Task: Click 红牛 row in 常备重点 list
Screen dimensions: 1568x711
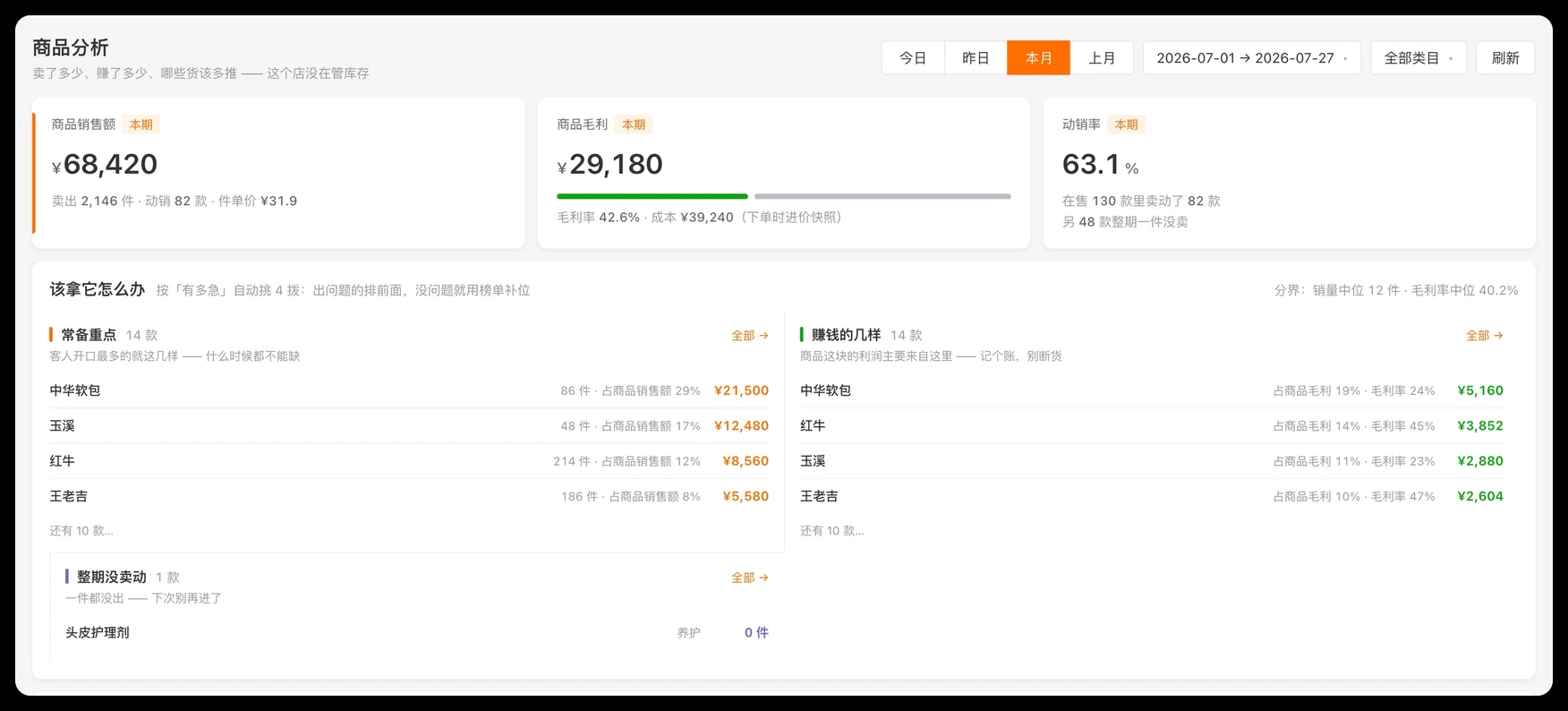Action: tap(409, 461)
